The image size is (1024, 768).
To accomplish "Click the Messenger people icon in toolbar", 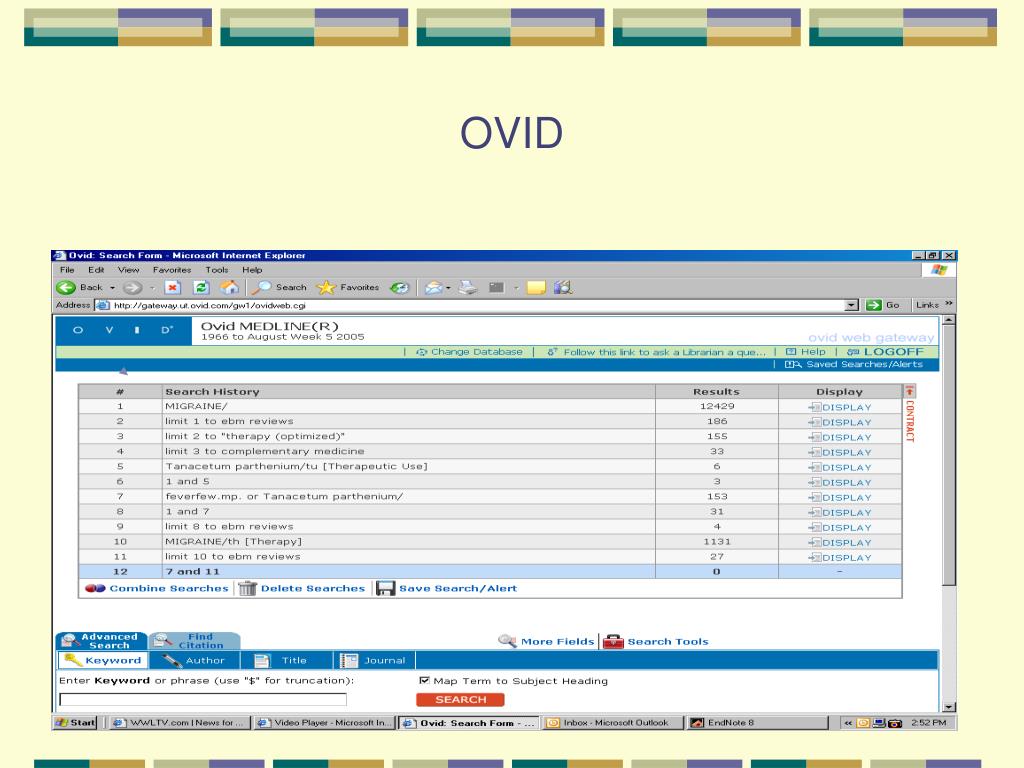I will [563, 287].
